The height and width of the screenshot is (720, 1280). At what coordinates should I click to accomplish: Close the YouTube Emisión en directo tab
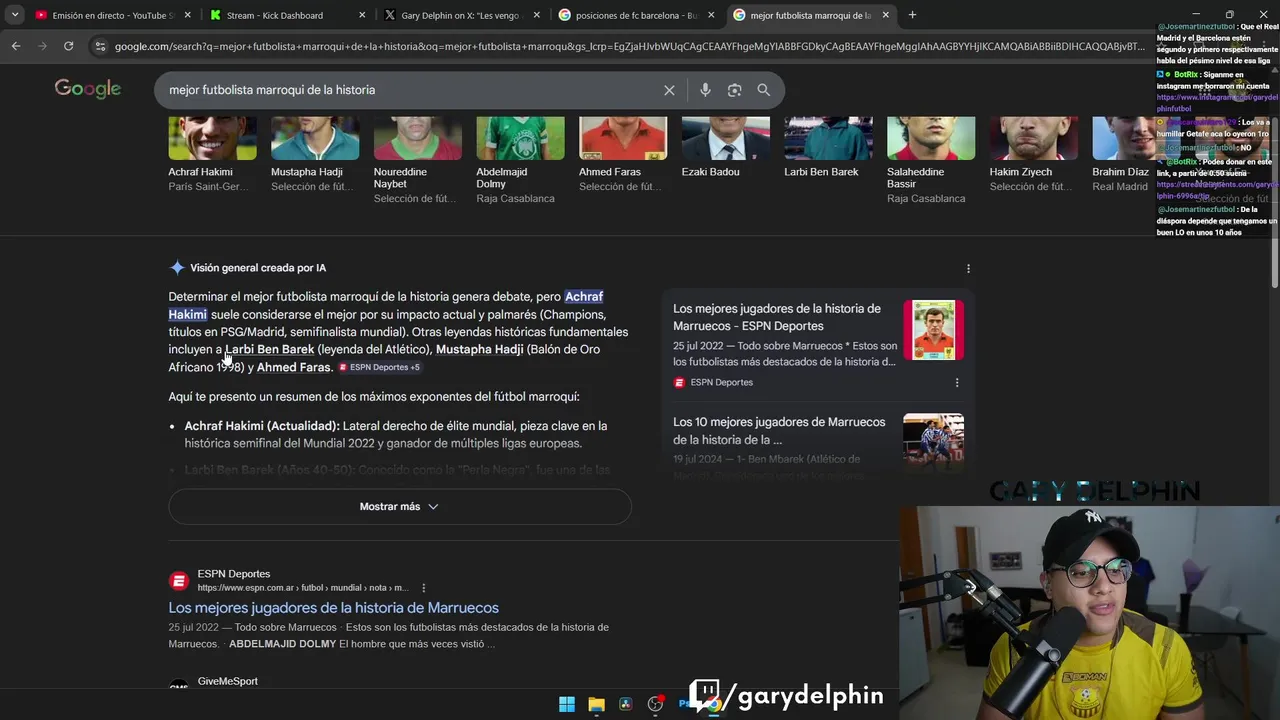pos(188,15)
